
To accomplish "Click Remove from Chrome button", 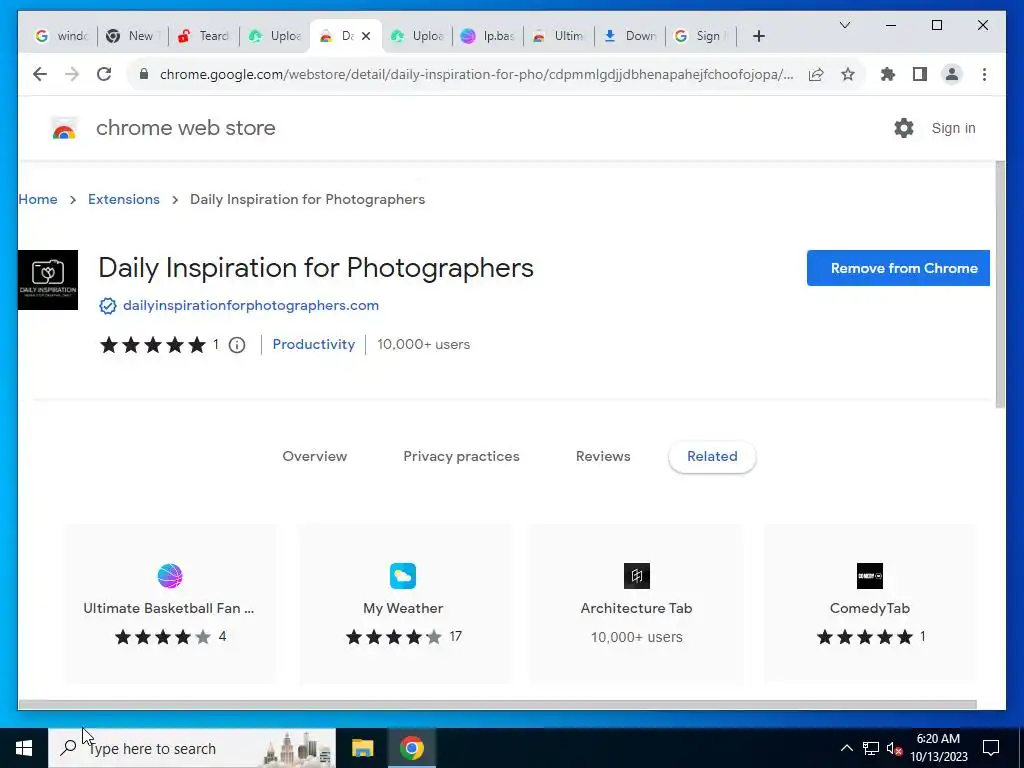I will 898,268.
